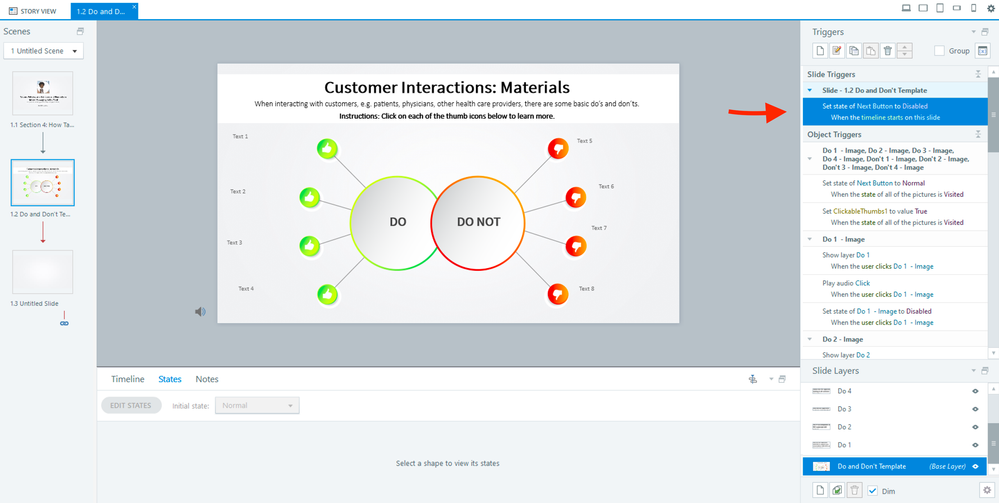Collapse the multi-image object triggers group
This screenshot has width=999, height=503.
[x=810, y=159]
